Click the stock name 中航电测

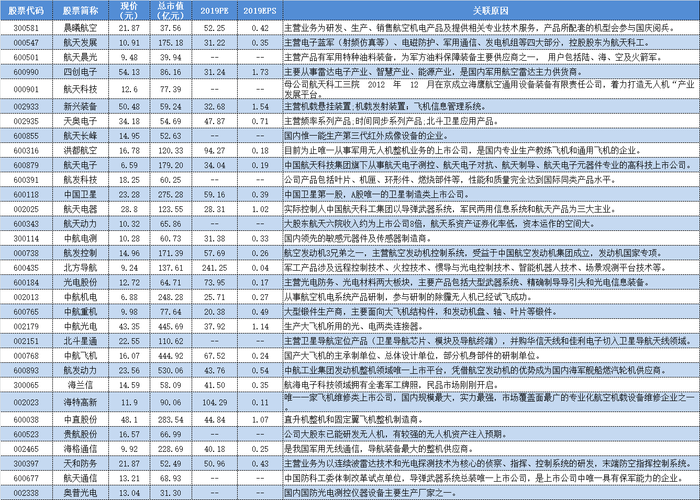(x=80, y=238)
